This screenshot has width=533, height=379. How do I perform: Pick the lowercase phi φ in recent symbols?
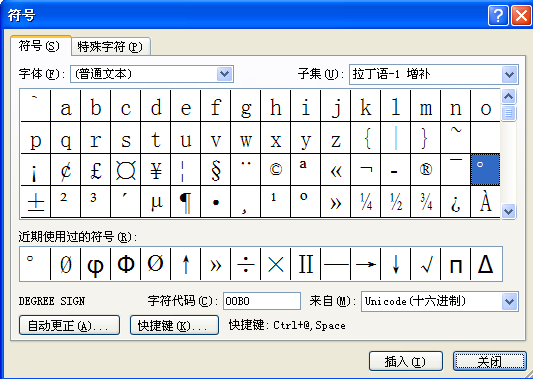(x=96, y=264)
